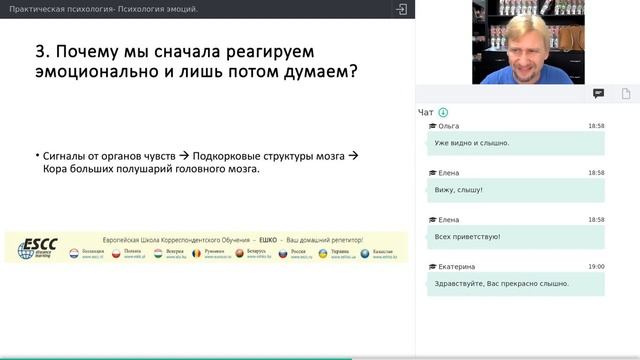Image resolution: width=640 pixels, height=360 pixels.
Task: Select Ольга's message 'Уже видно и слышно.'
Action: (516, 143)
